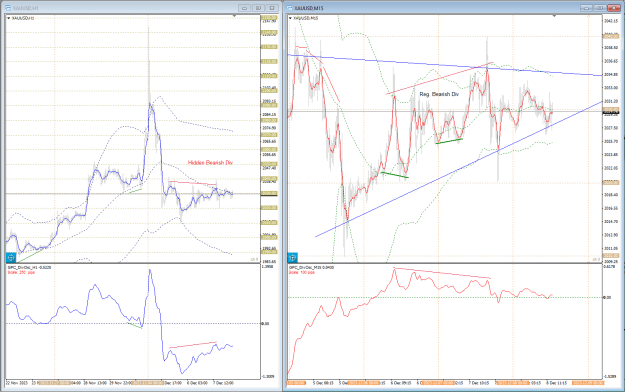Click the GPC_DivOsc_H1 indicator label

[x=30, y=267]
